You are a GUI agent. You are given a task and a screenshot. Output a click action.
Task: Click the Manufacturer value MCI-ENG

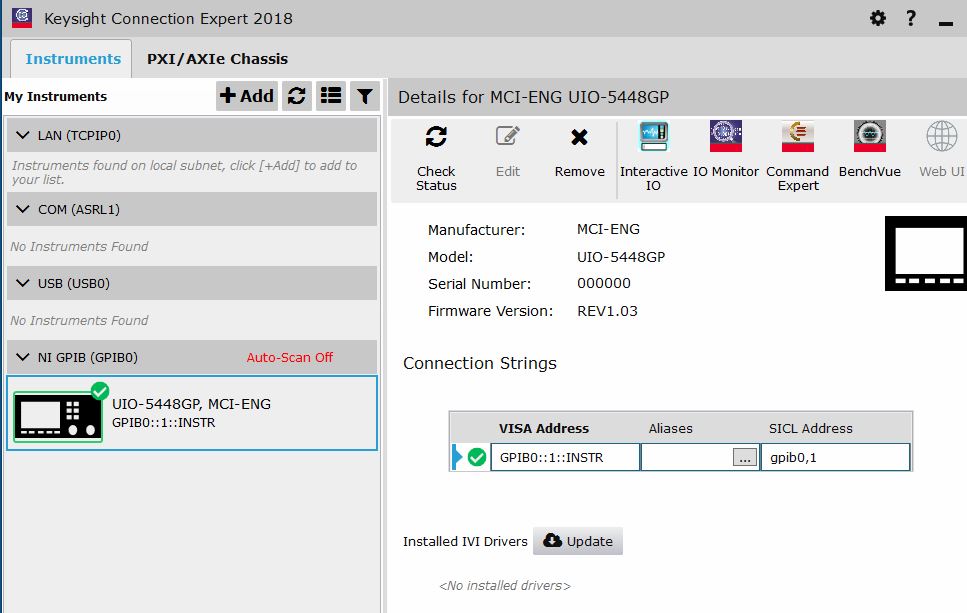tap(608, 229)
